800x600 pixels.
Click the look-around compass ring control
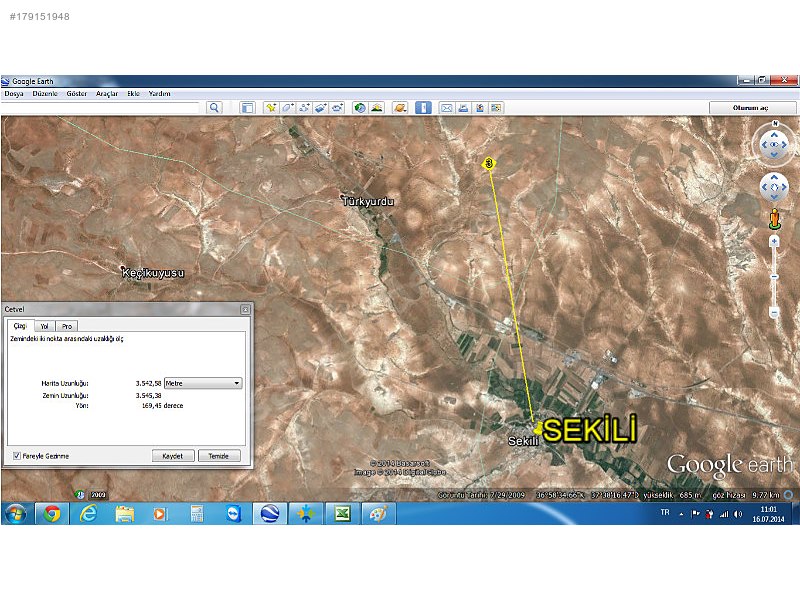click(774, 145)
